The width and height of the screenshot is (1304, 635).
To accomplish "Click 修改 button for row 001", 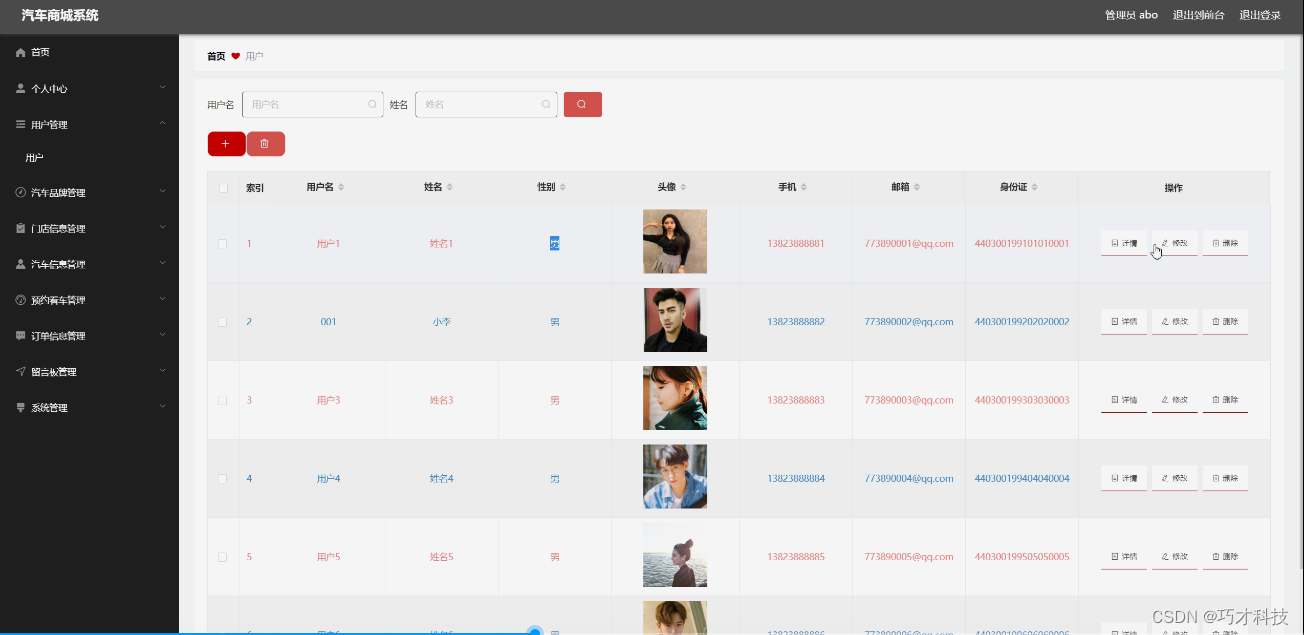I will [1174, 322].
